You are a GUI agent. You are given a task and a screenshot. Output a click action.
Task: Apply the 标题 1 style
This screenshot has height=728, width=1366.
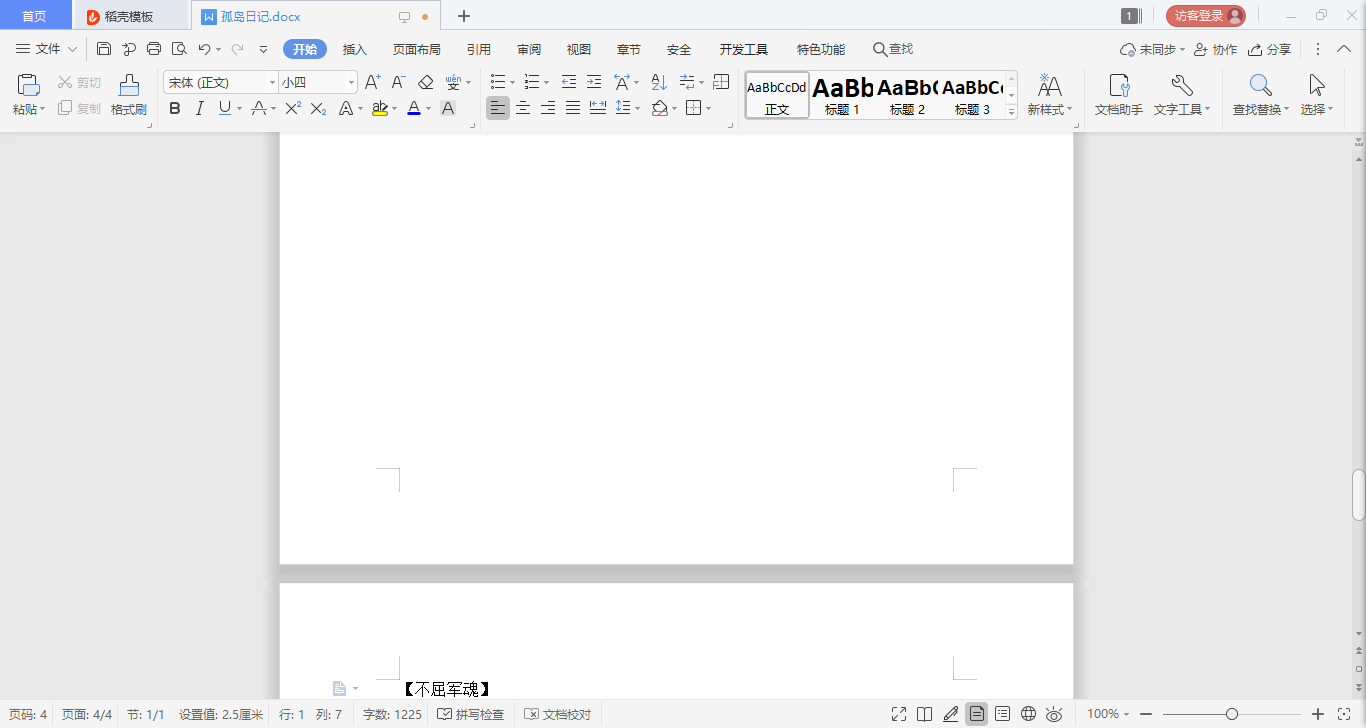[x=843, y=96]
